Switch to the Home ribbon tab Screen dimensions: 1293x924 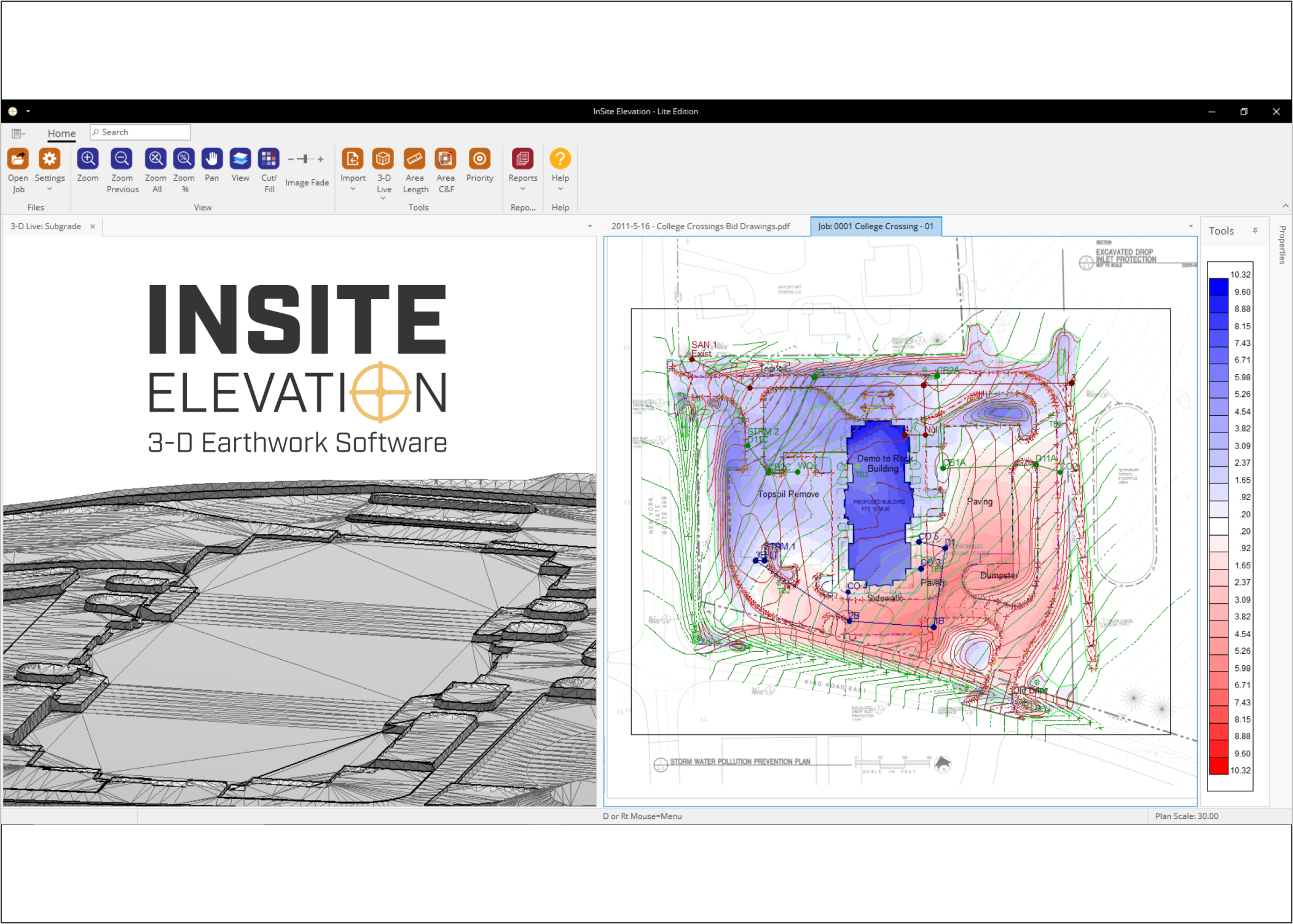(x=61, y=133)
